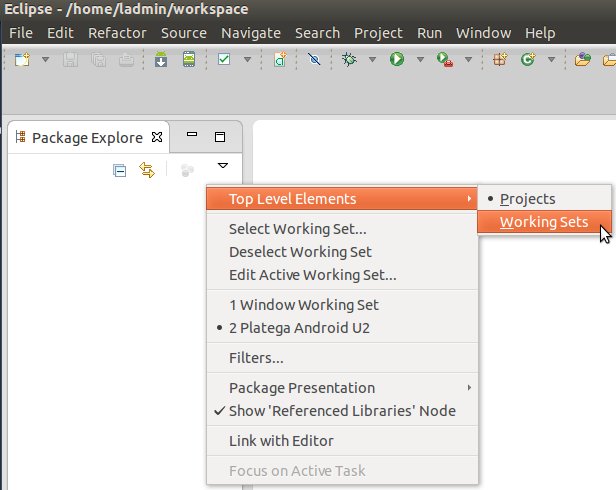Click the Open Type icon
This screenshot has height=490, width=616.
click(583, 60)
